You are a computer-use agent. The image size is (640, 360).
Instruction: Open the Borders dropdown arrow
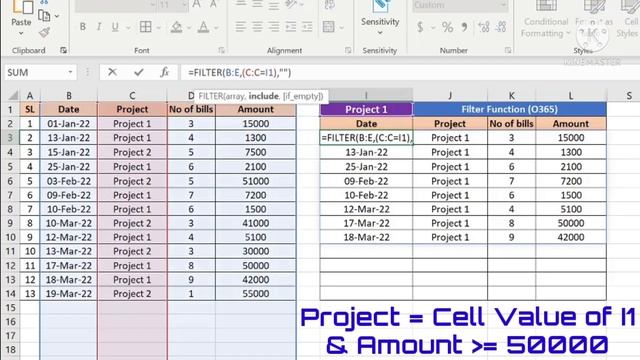coord(158,28)
